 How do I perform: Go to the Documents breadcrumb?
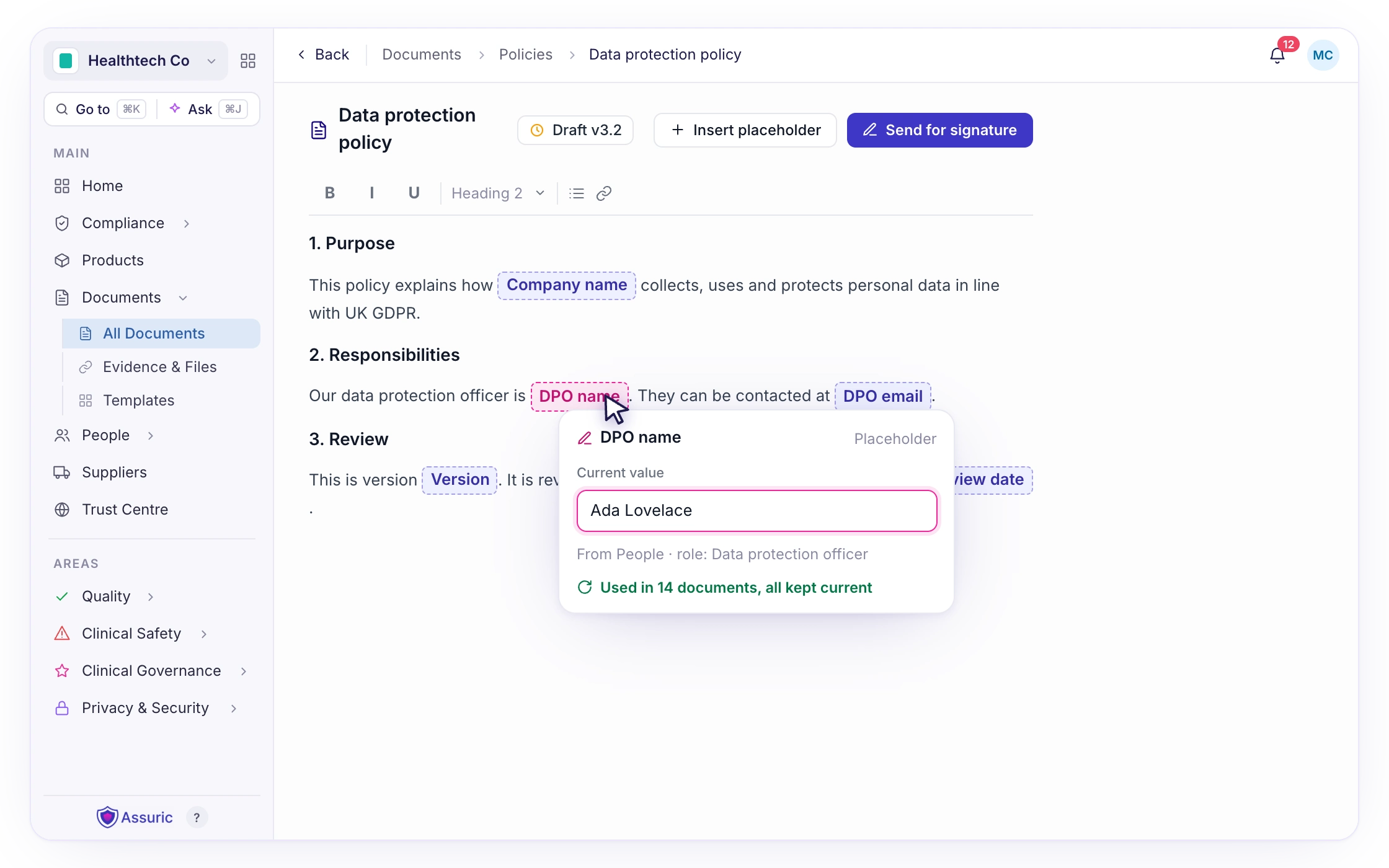(x=421, y=55)
